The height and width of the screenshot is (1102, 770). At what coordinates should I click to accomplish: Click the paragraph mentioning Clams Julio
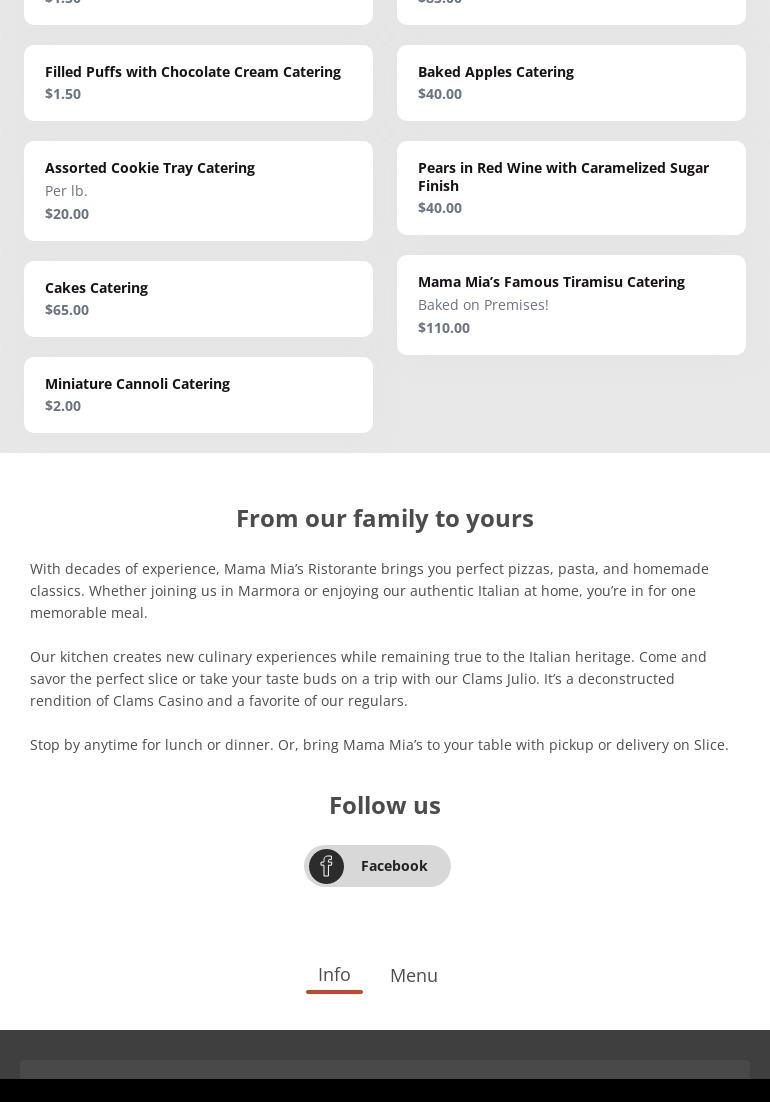pos(370,678)
